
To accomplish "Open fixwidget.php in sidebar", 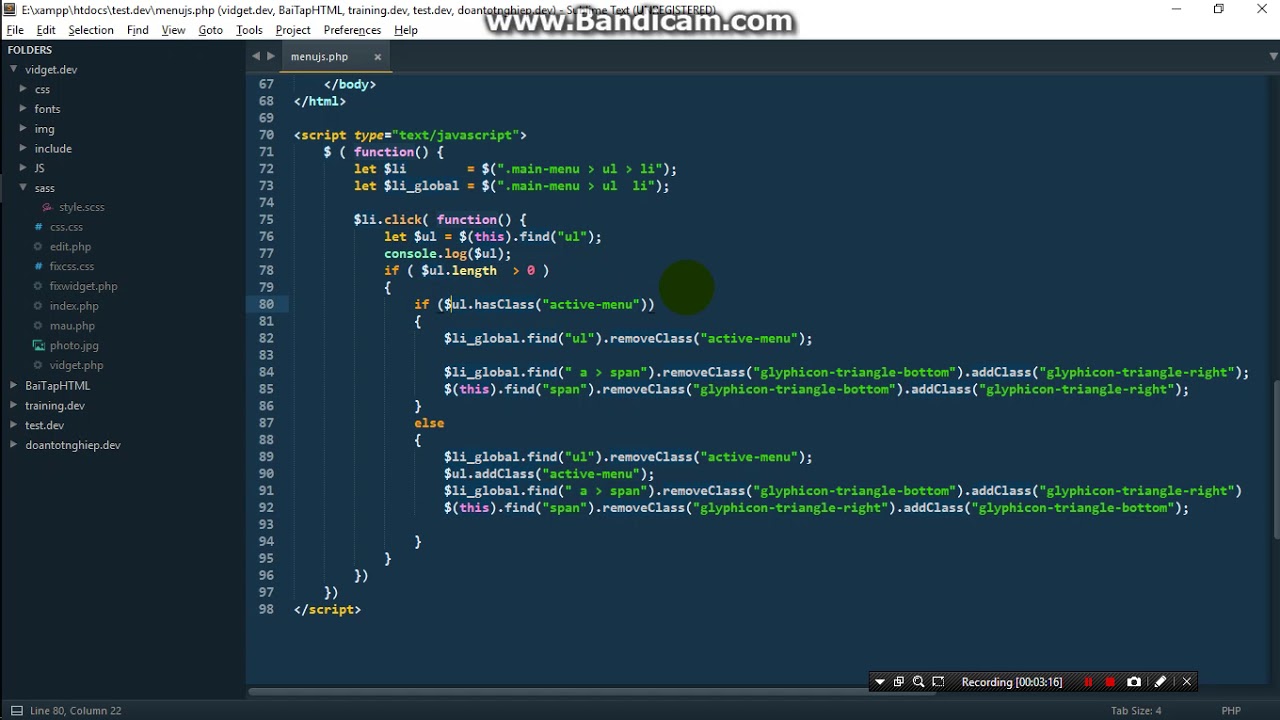I will [x=83, y=286].
